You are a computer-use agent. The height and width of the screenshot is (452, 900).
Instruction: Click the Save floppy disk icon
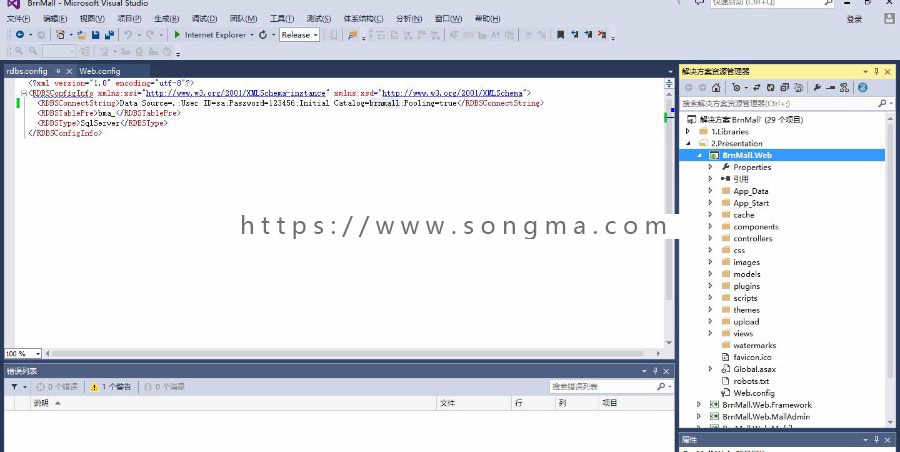tap(95, 35)
